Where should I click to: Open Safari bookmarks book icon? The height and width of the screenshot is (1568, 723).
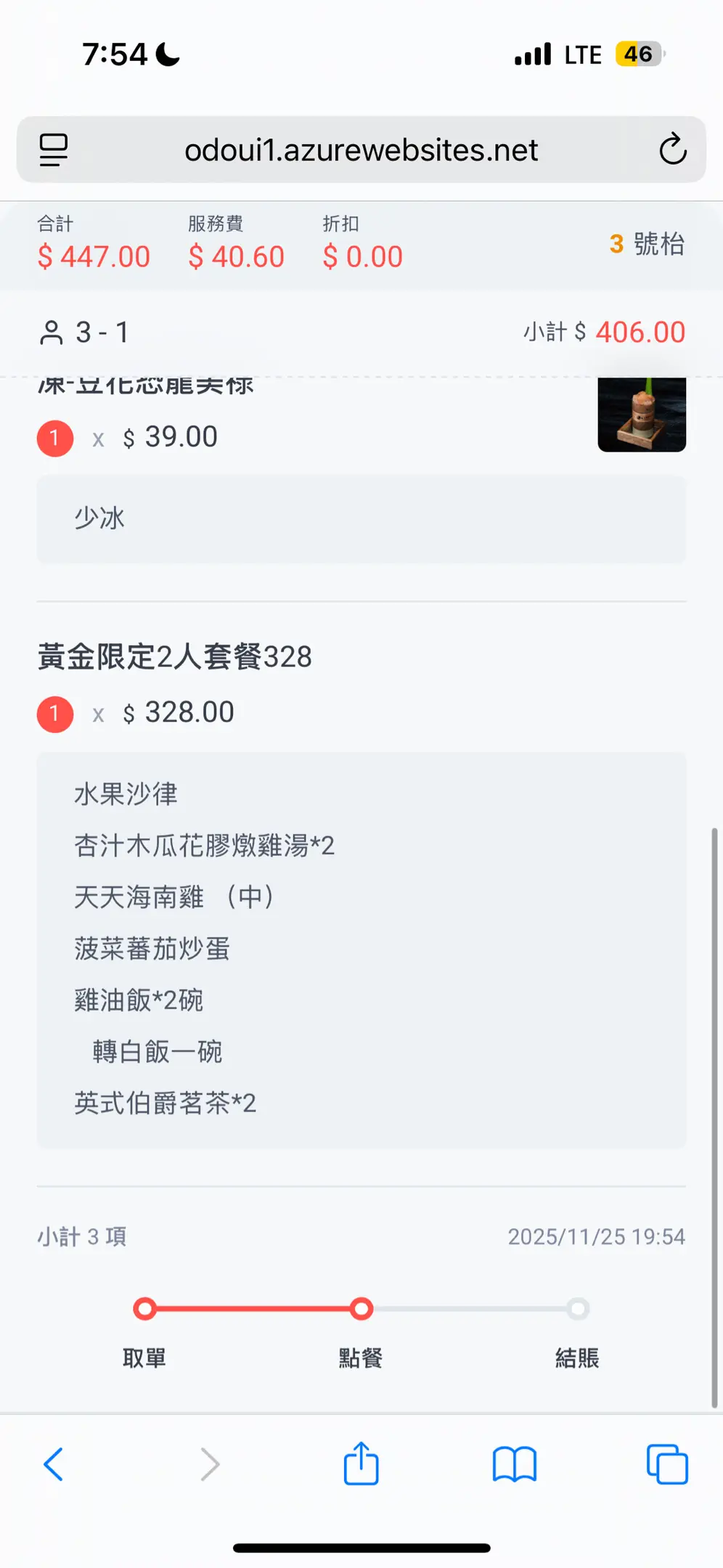(x=514, y=1464)
